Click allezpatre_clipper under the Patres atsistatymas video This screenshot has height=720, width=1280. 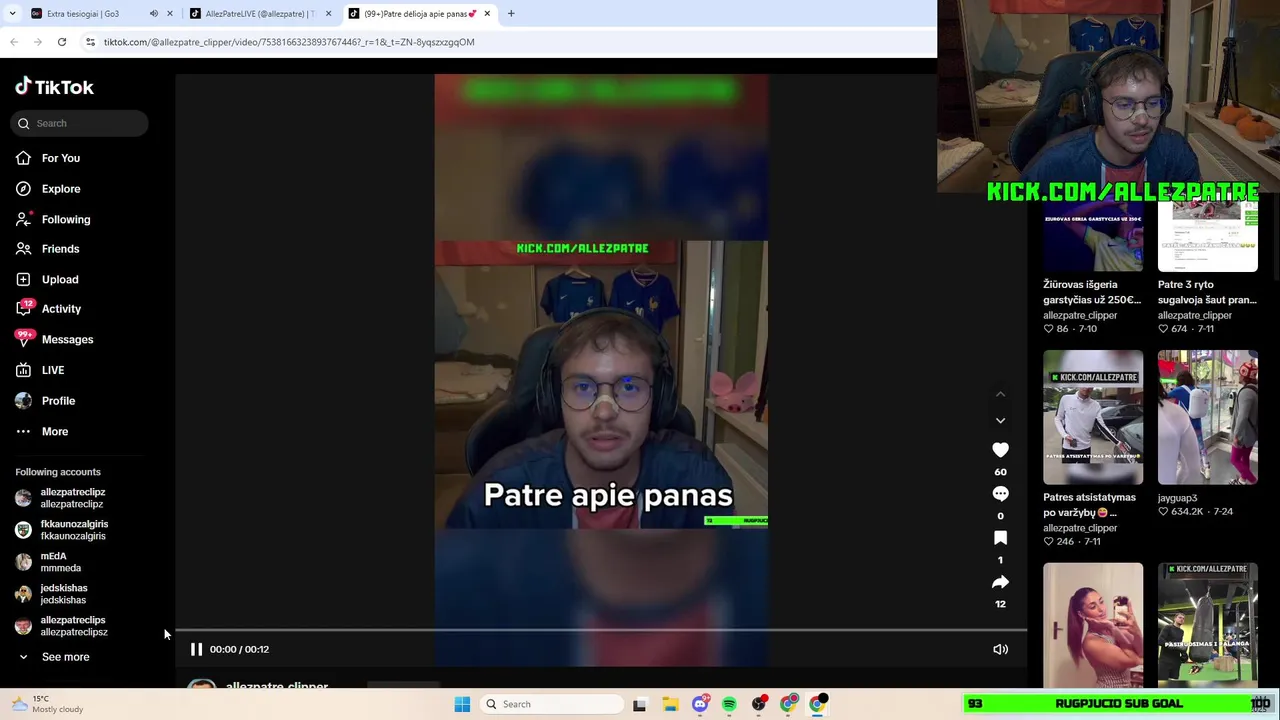click(x=1080, y=528)
